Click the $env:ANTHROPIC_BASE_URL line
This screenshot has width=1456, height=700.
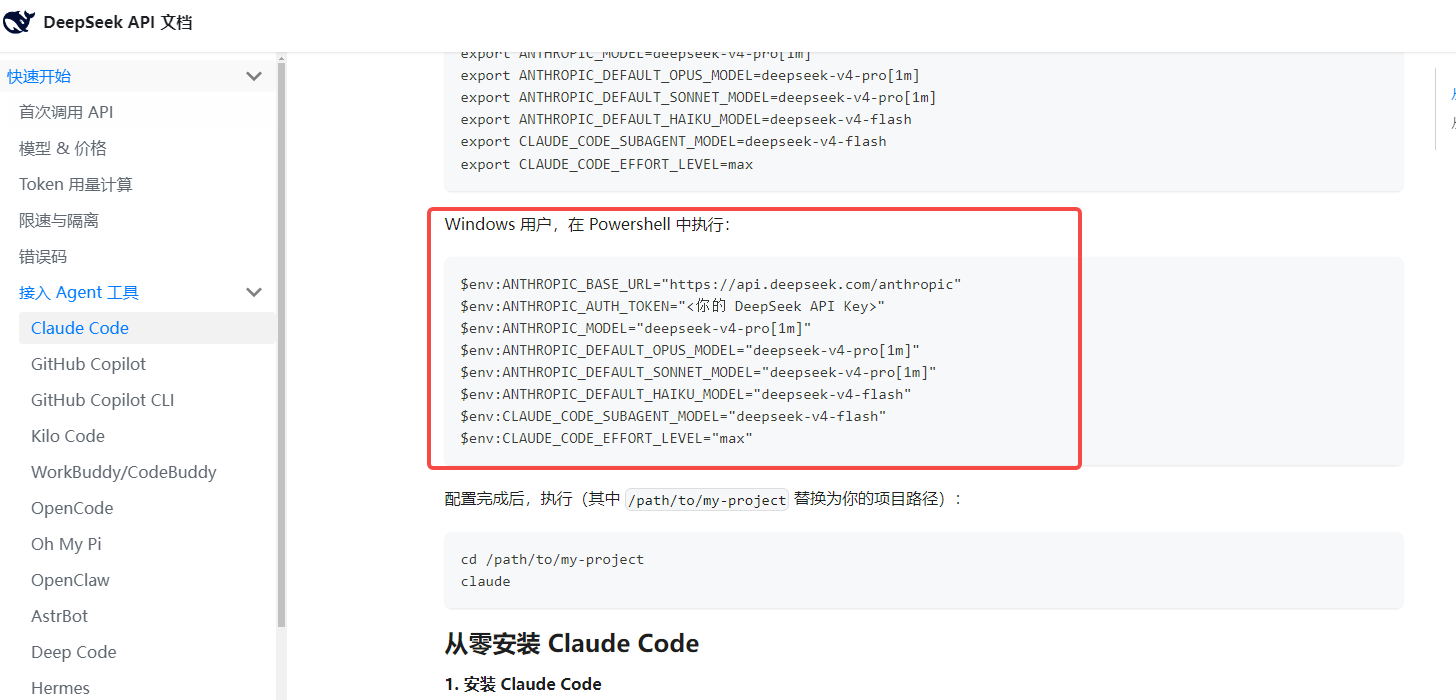click(711, 284)
